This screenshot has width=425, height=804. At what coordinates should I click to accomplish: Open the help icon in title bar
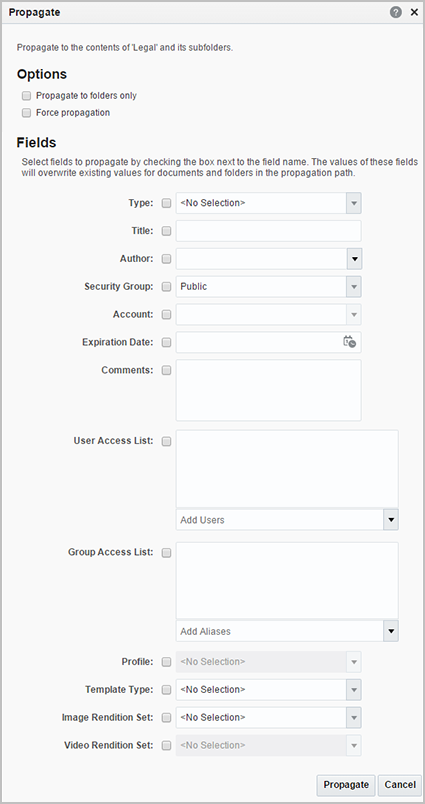(396, 12)
